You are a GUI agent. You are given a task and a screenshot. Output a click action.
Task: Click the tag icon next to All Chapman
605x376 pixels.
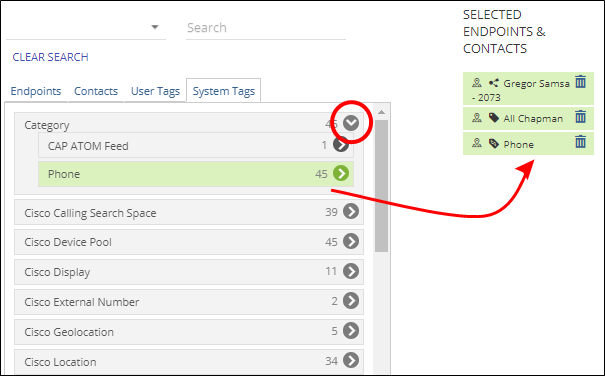[494, 118]
